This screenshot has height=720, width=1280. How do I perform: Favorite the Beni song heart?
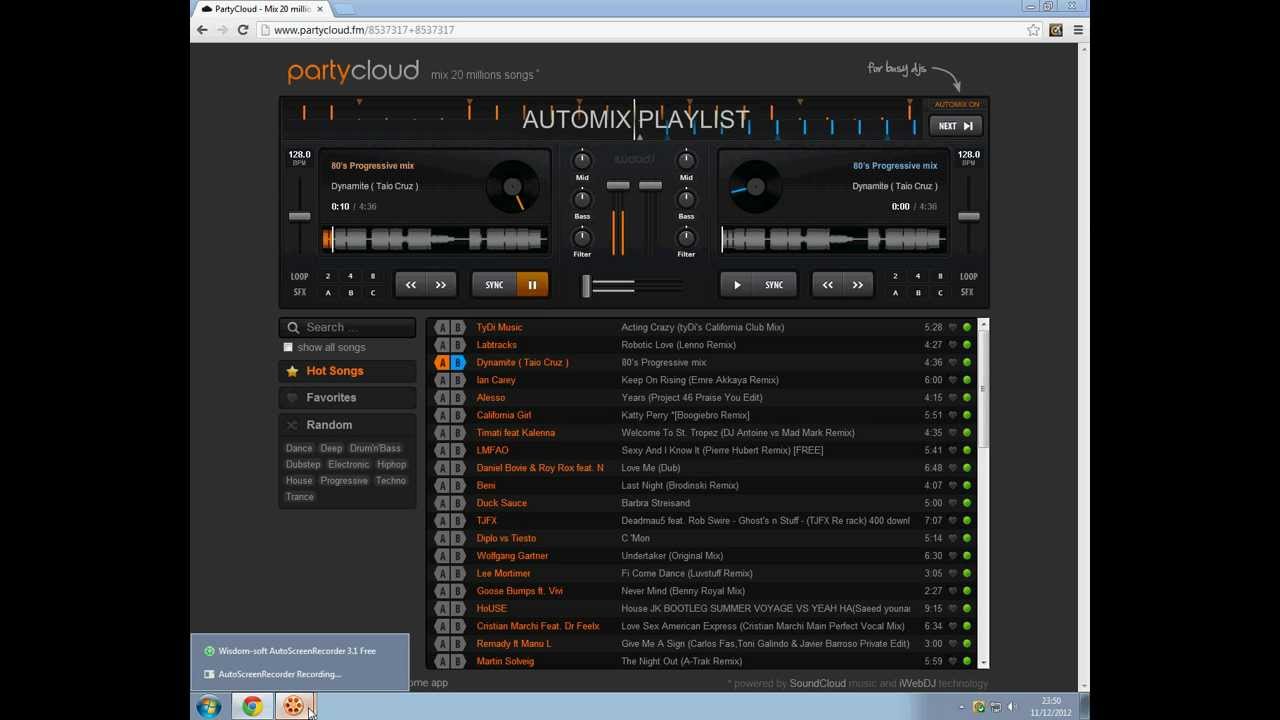pyautogui.click(x=953, y=486)
